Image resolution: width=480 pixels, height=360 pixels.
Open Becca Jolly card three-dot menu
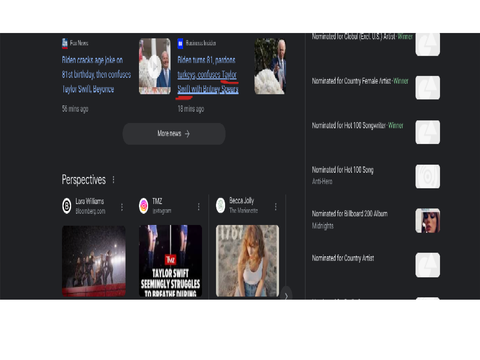275,207
